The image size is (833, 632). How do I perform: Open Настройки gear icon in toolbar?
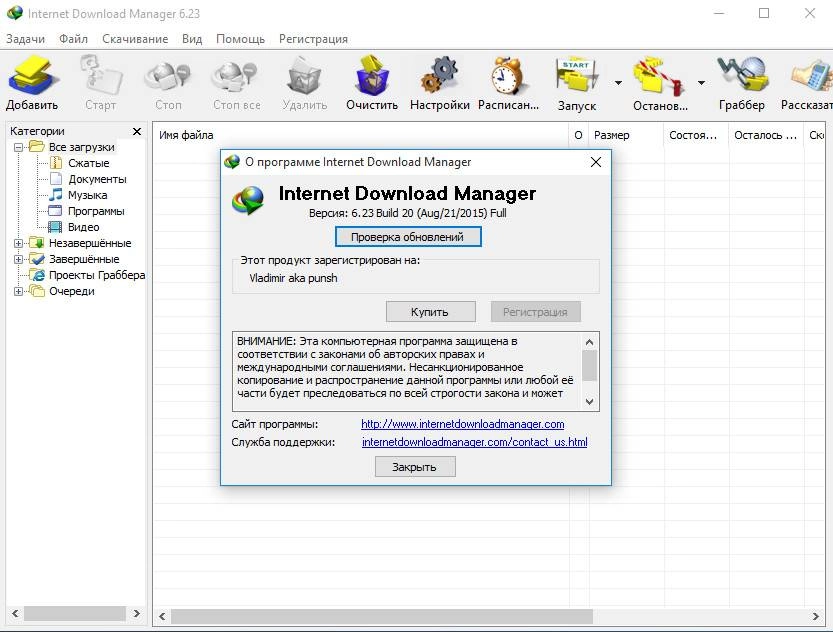point(439,76)
